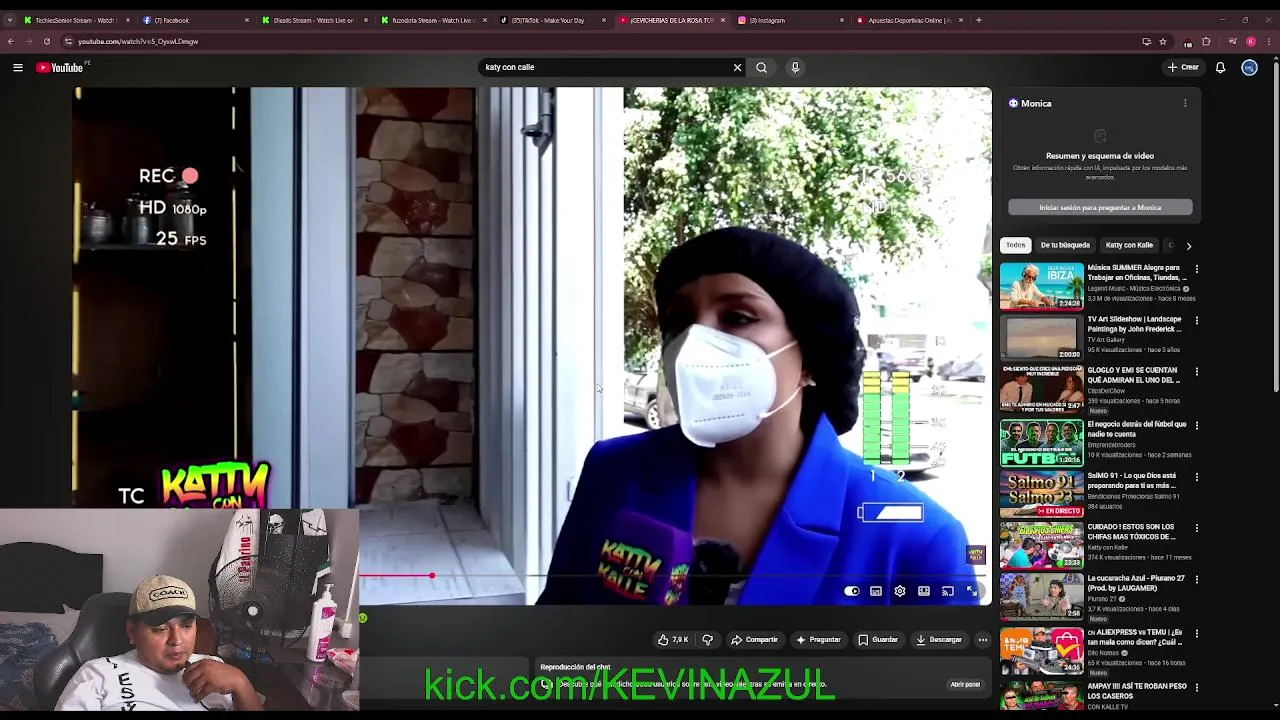Switch to Facebook browser tab
Screen dimensions: 1280x720
point(195,20)
